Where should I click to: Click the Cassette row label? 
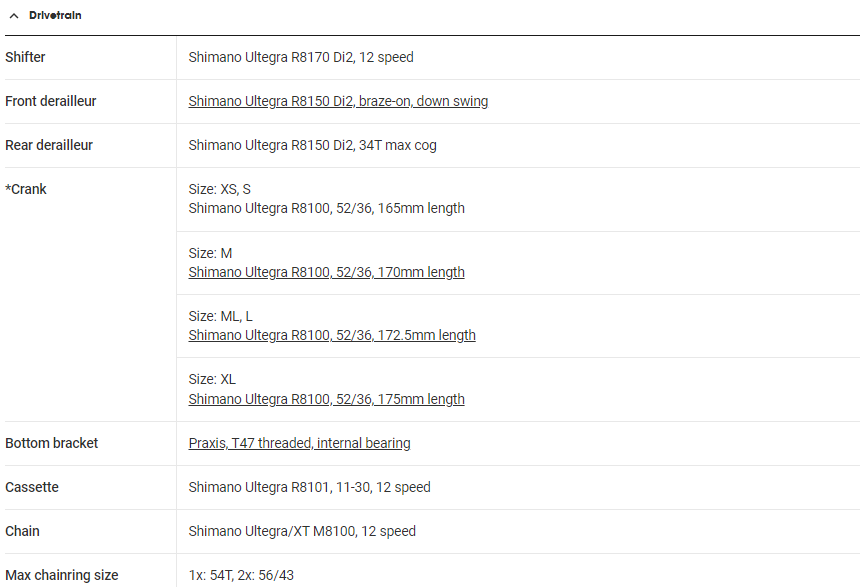32,487
